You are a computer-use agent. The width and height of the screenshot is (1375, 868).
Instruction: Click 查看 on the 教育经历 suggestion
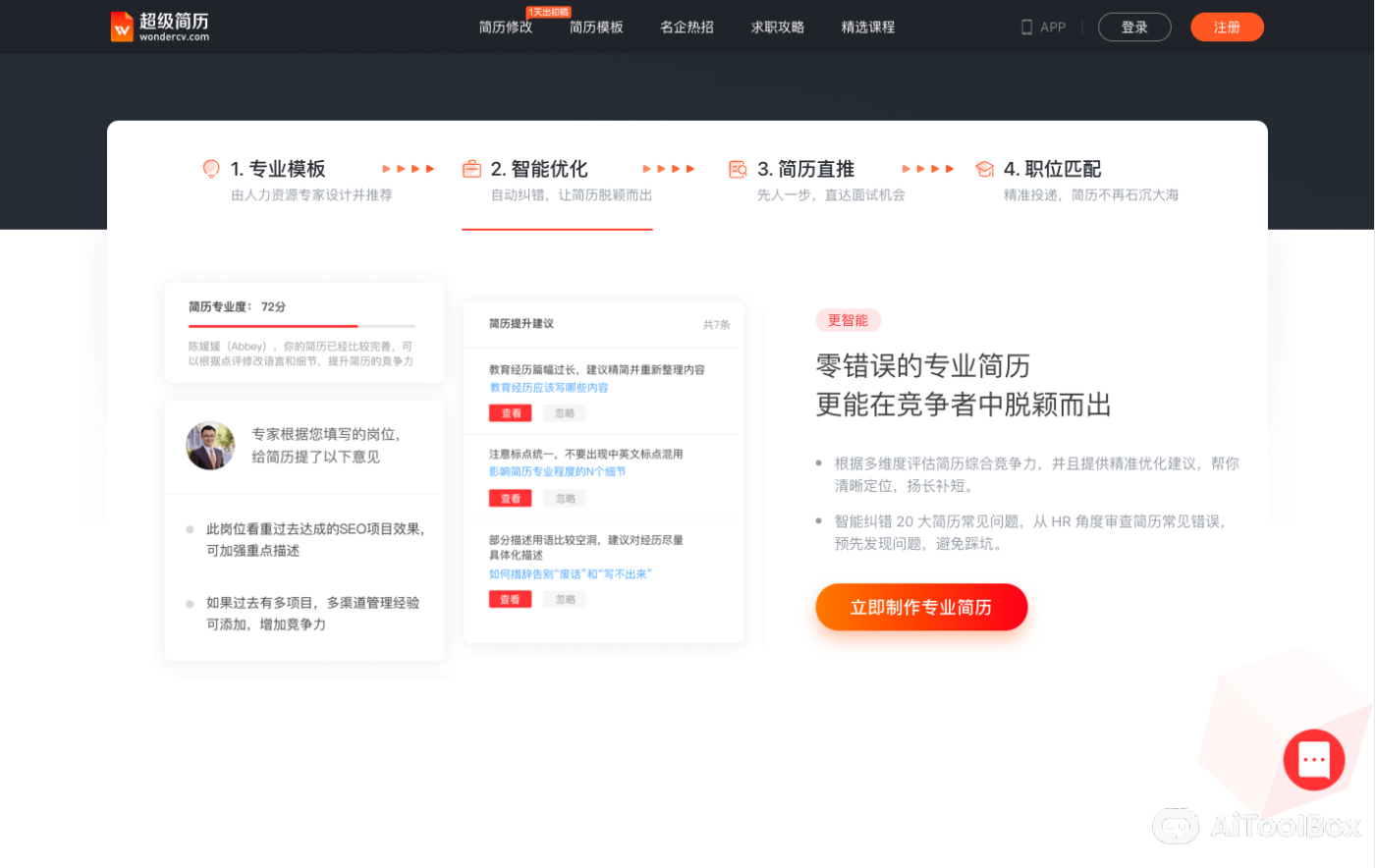(510, 412)
